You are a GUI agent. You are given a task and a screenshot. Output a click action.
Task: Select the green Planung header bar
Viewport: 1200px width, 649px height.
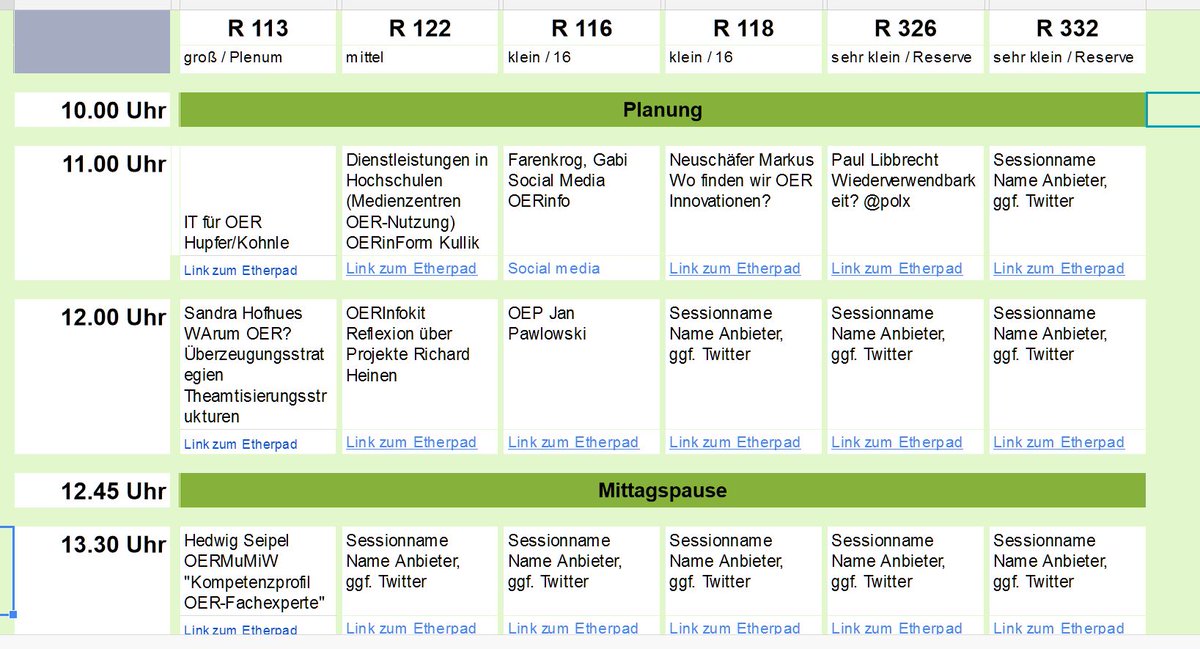tap(662, 110)
